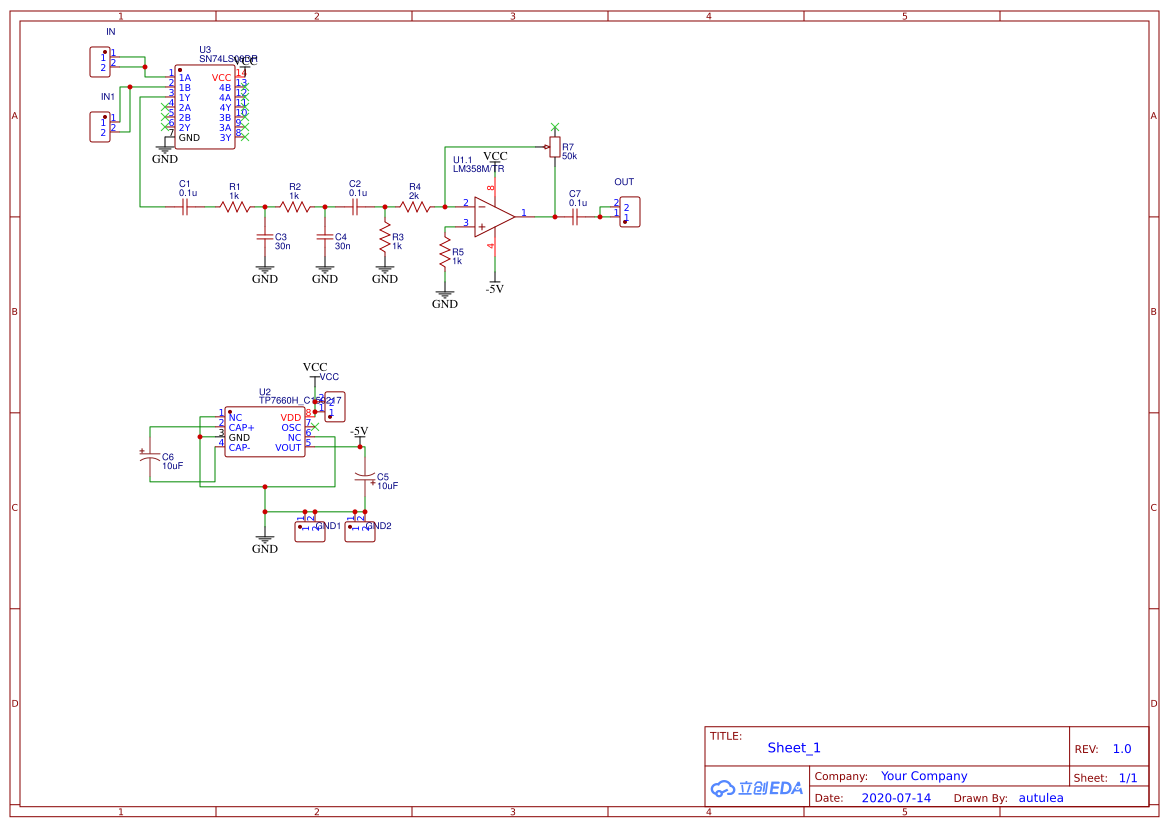Click the REV value 1.0
The height and width of the screenshot is (827, 1169).
pyautogui.click(x=1122, y=749)
